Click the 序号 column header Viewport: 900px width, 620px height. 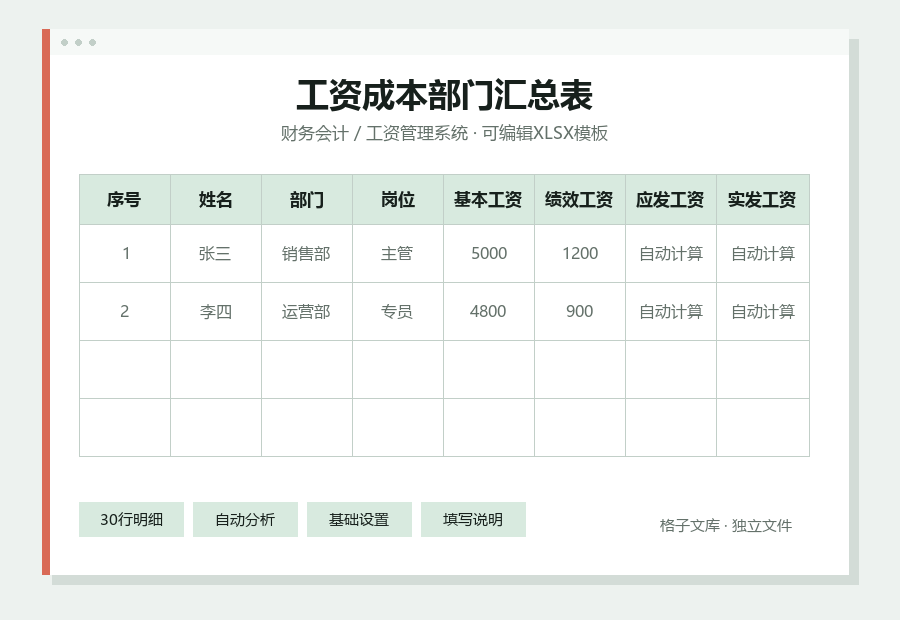pyautogui.click(x=125, y=200)
